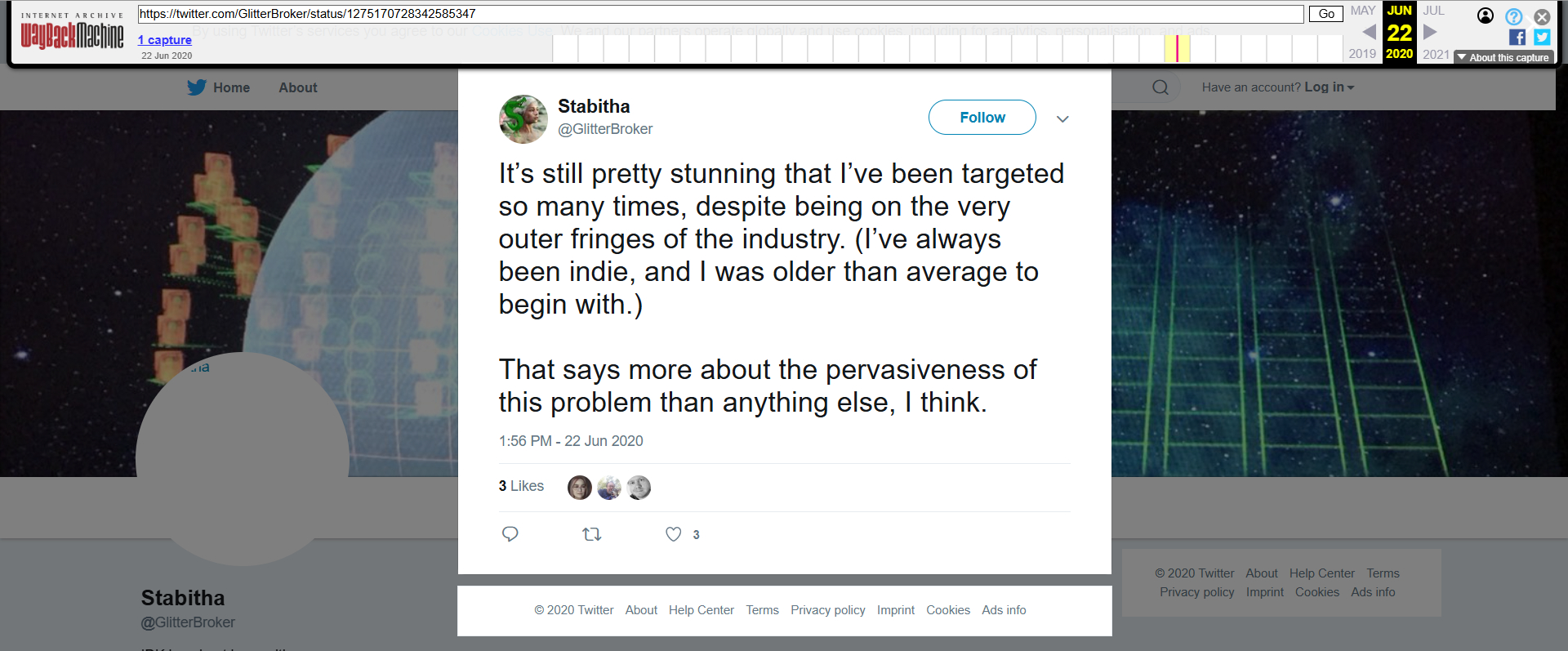Follow Stabitha with the Follow button

(982, 118)
